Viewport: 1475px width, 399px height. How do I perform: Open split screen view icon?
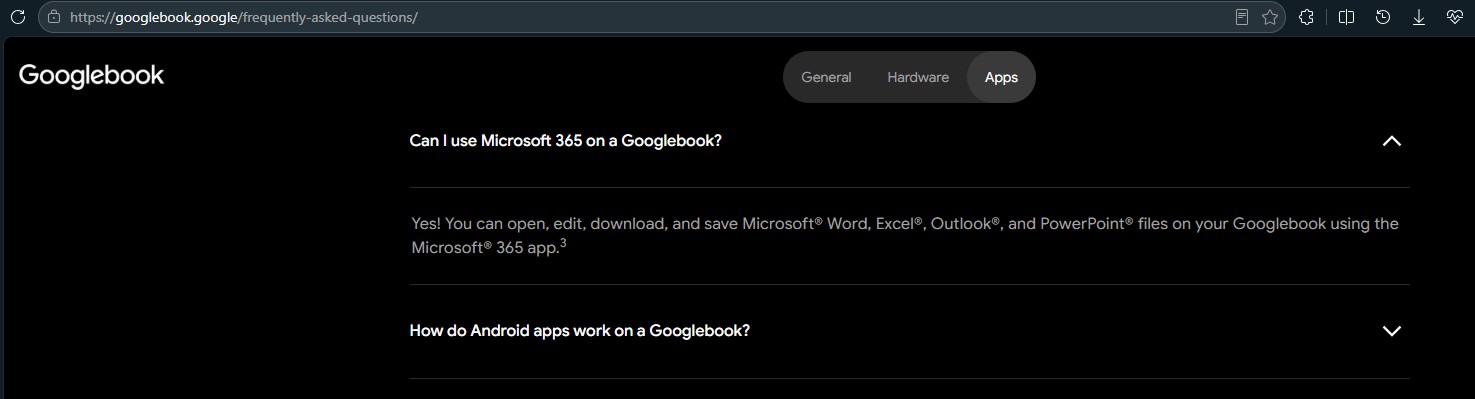pyautogui.click(x=1347, y=17)
